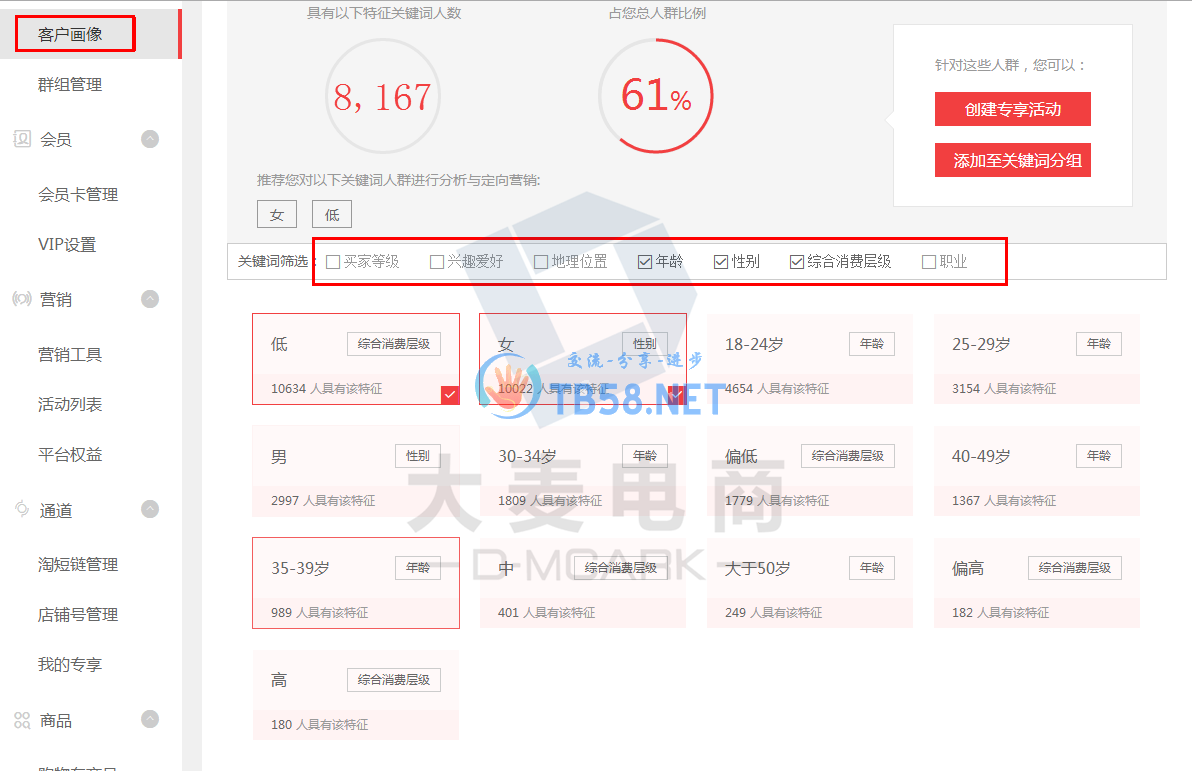This screenshot has height=771, width=1192.
Task: Click the 通道 section icon in sidebar
Action: point(22,510)
